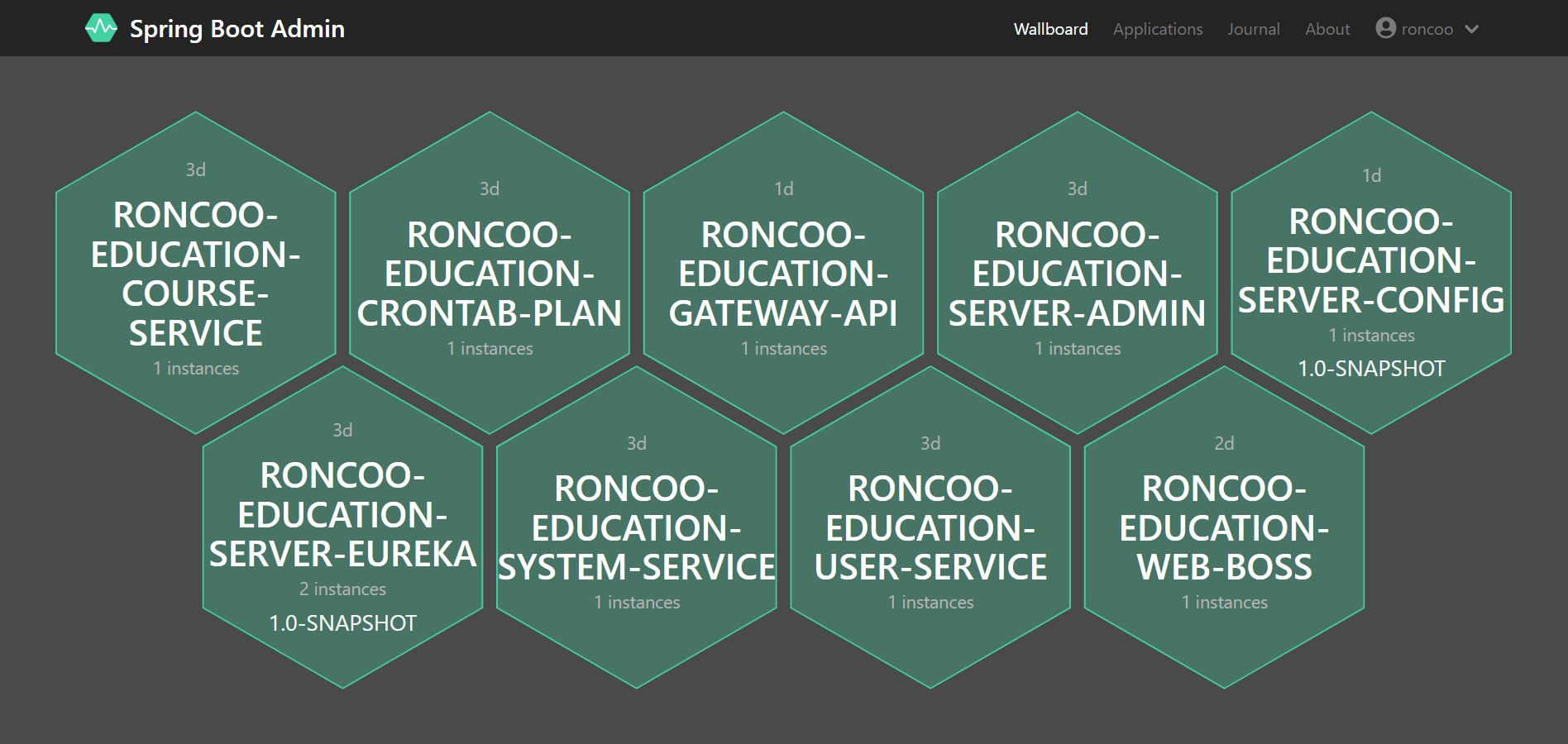The width and height of the screenshot is (1568, 744).
Task: Click '1 instances' under GATEWAY-API
Action: (783, 349)
